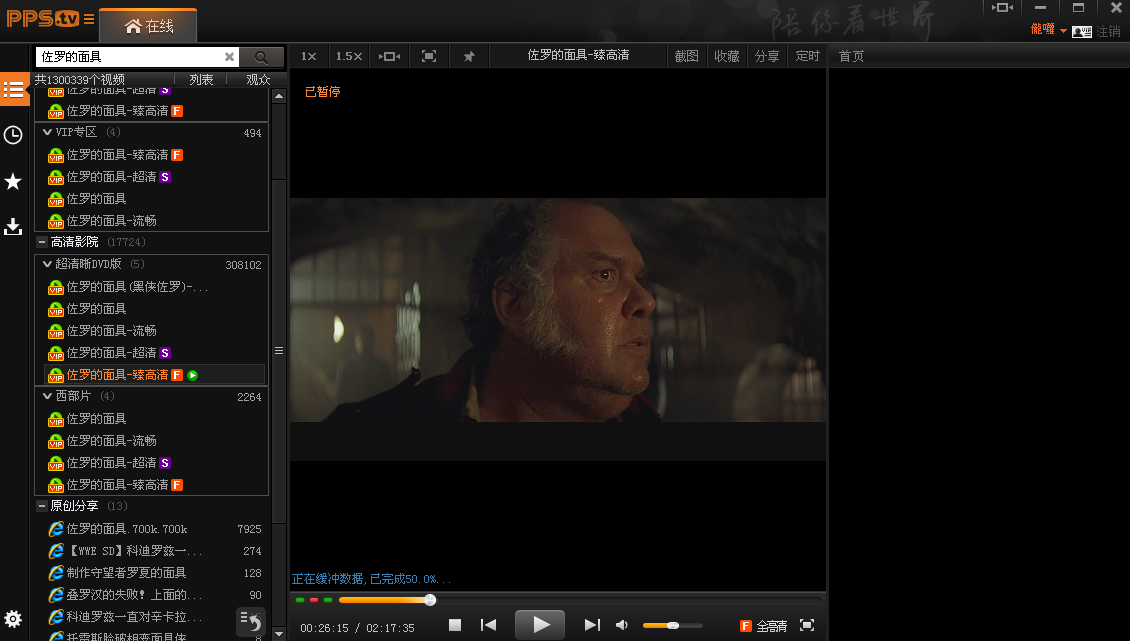Click the paused video frame

pyautogui.click(x=558, y=310)
